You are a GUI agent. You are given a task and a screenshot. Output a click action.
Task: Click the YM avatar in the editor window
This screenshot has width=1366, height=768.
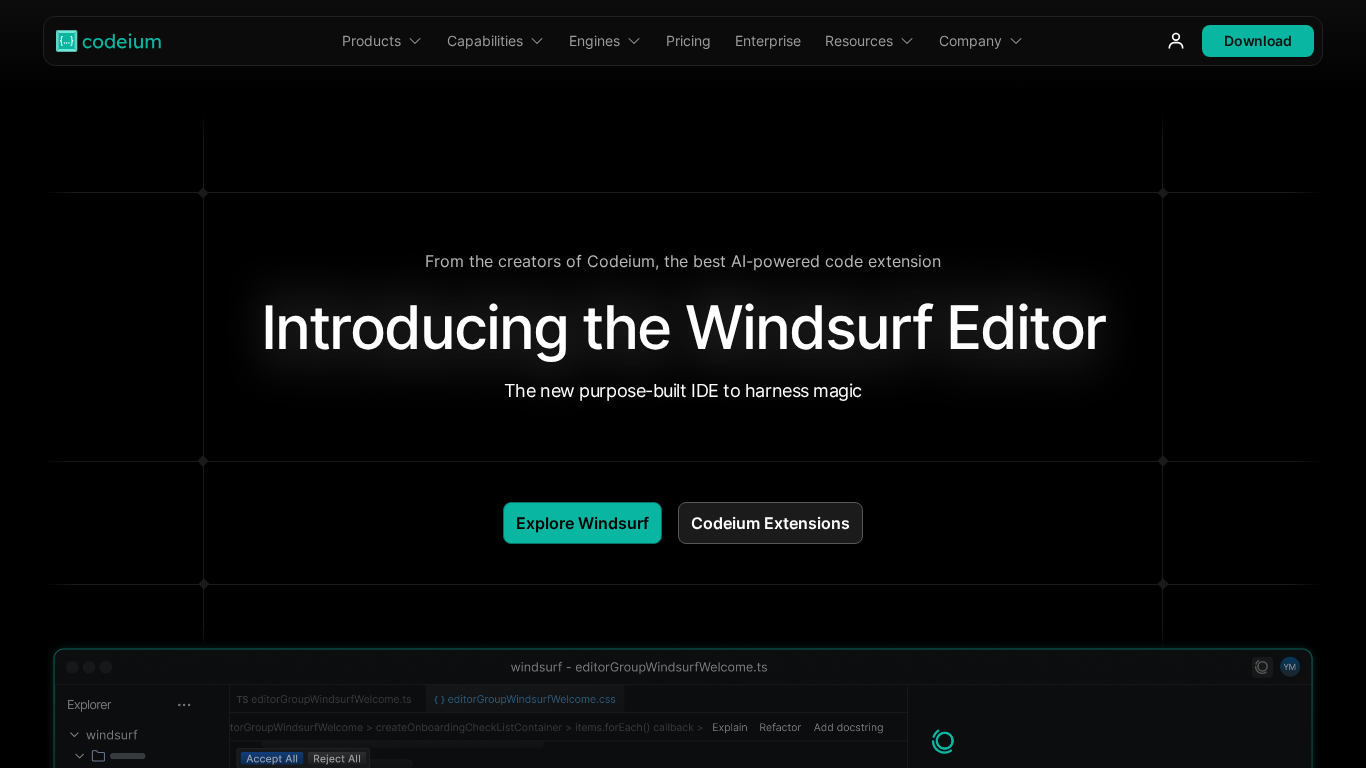[x=1290, y=667]
